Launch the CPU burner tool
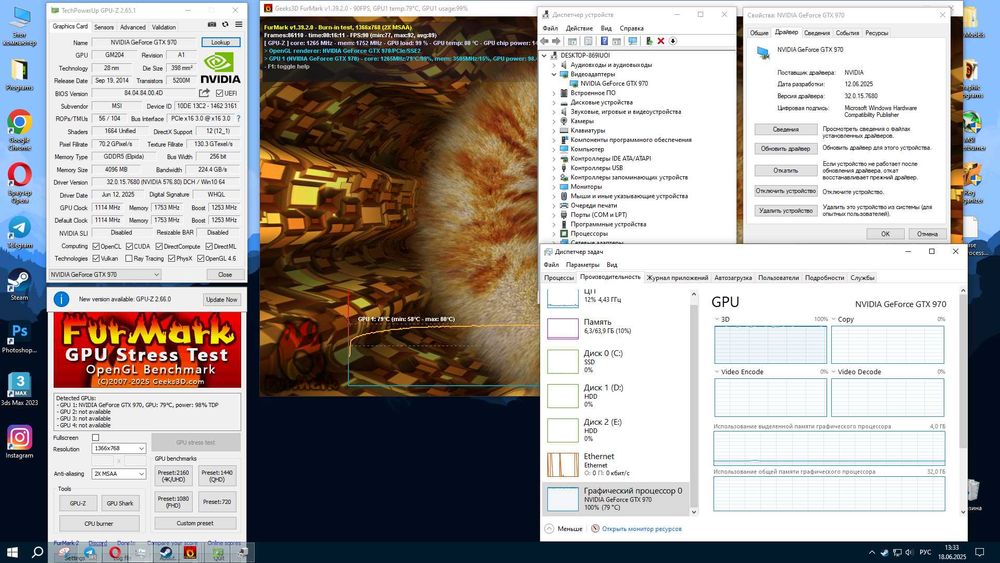Viewport: 1000px width, 563px height. click(x=99, y=523)
